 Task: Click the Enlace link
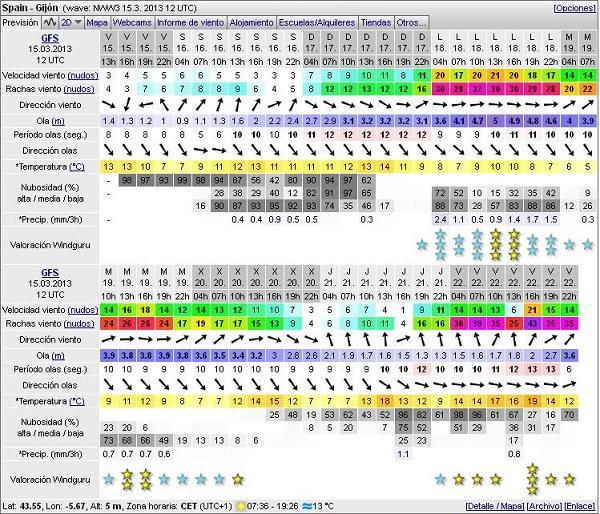tap(580, 506)
